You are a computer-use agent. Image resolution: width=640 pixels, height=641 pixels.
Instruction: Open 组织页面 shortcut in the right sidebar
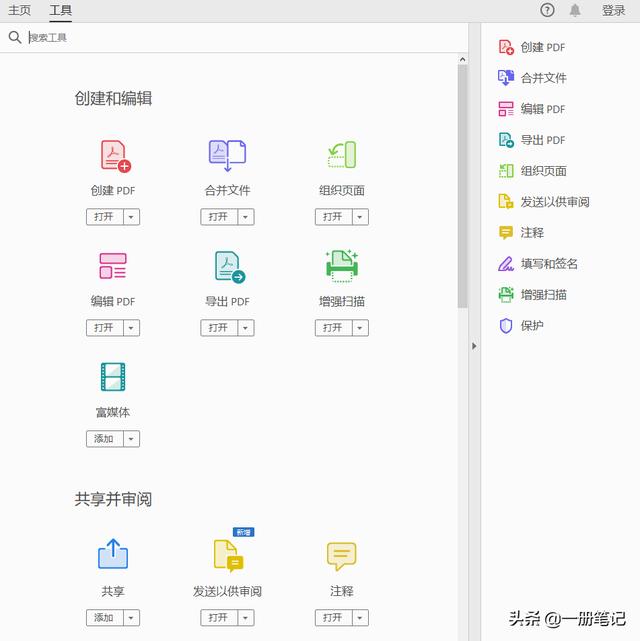coord(532,170)
